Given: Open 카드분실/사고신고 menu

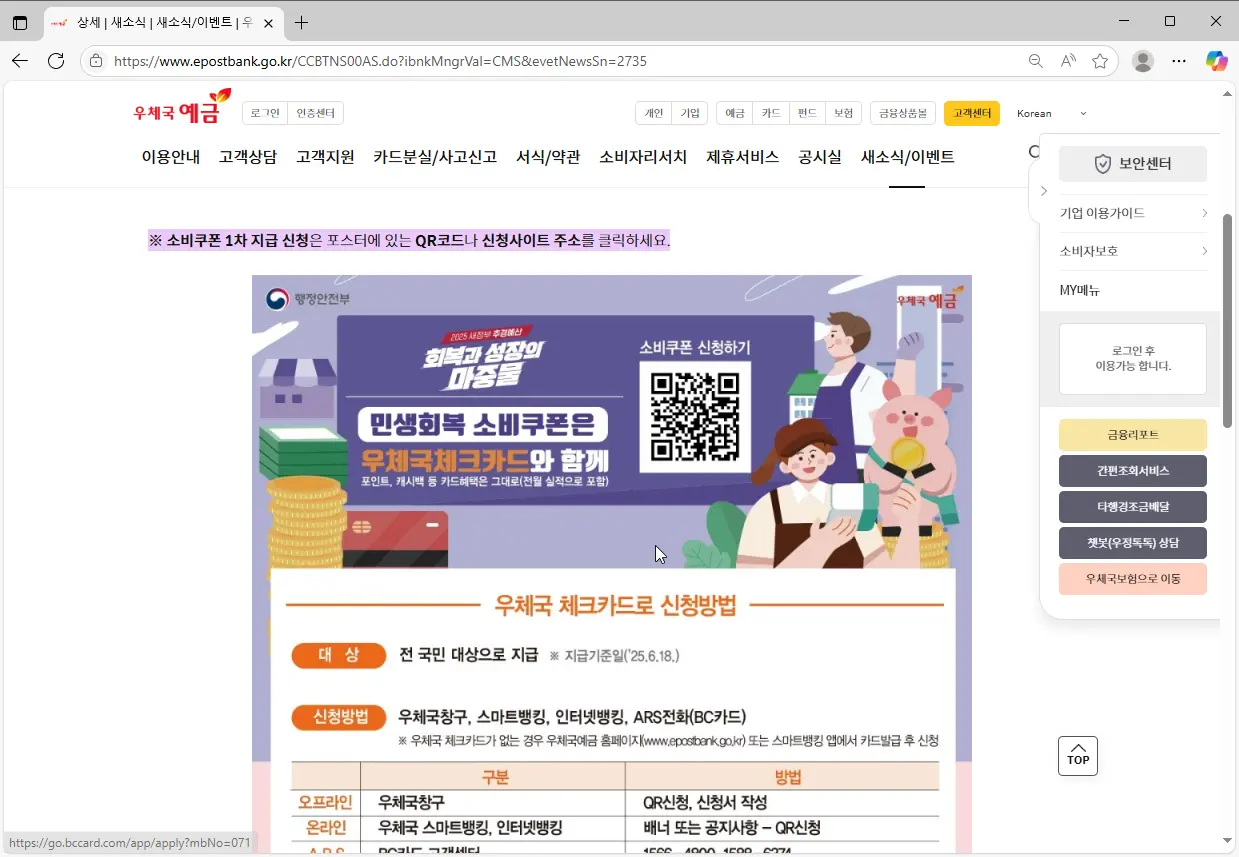Looking at the screenshot, I should (x=435, y=157).
